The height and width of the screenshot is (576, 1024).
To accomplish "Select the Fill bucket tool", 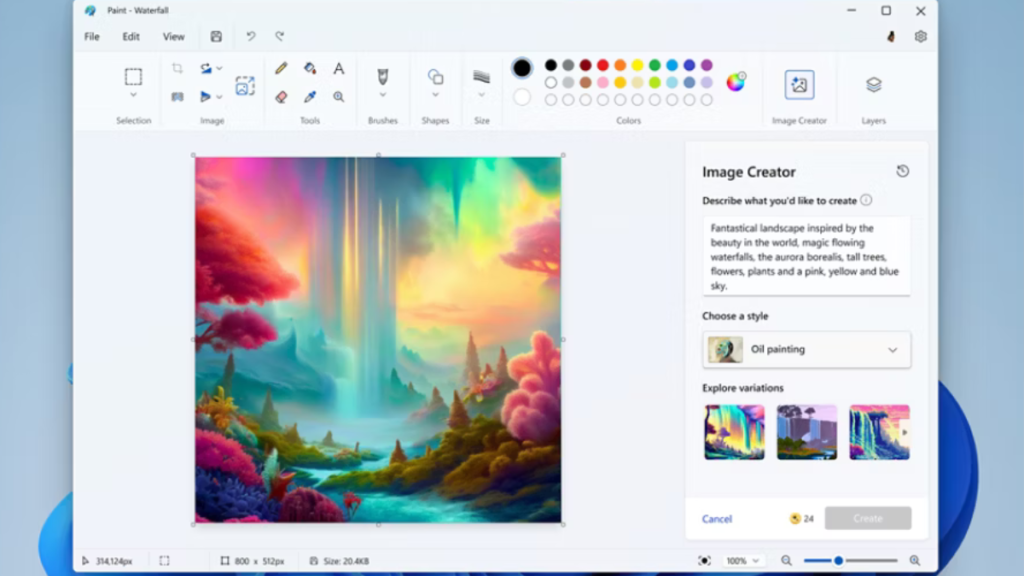I will 310,69.
